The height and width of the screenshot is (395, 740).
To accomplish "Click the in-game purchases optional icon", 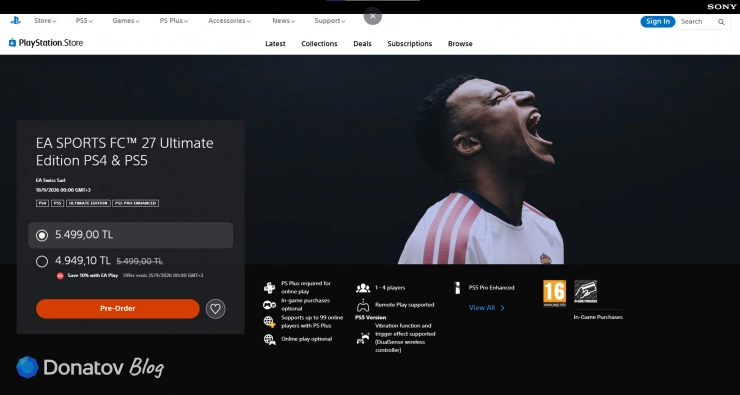I will point(269,305).
